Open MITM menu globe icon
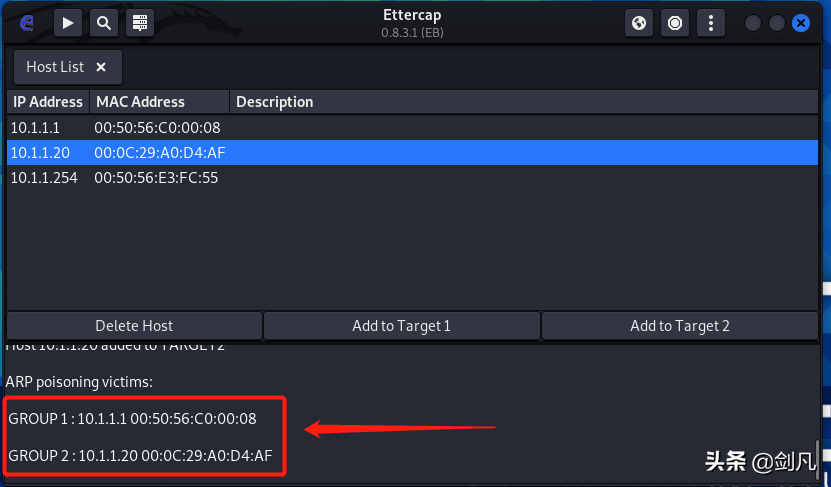This screenshot has height=487, width=831. pos(639,23)
